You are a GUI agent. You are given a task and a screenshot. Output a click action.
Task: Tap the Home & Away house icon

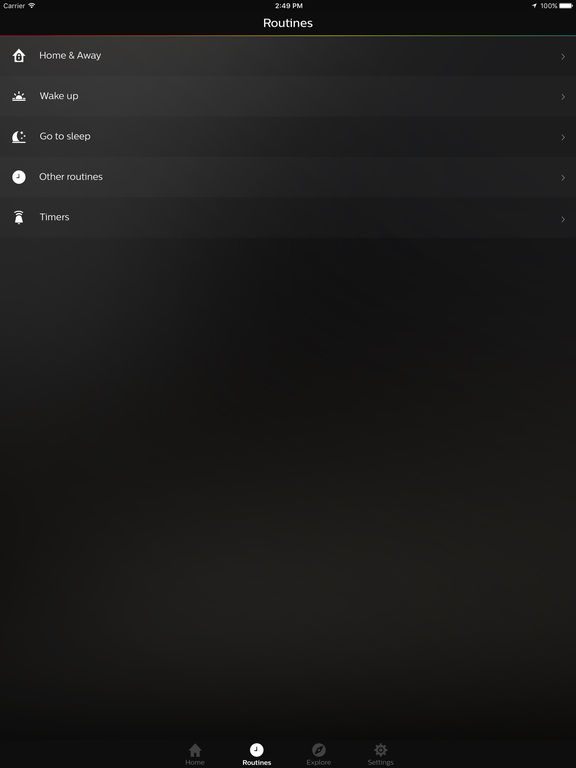pyautogui.click(x=19, y=56)
